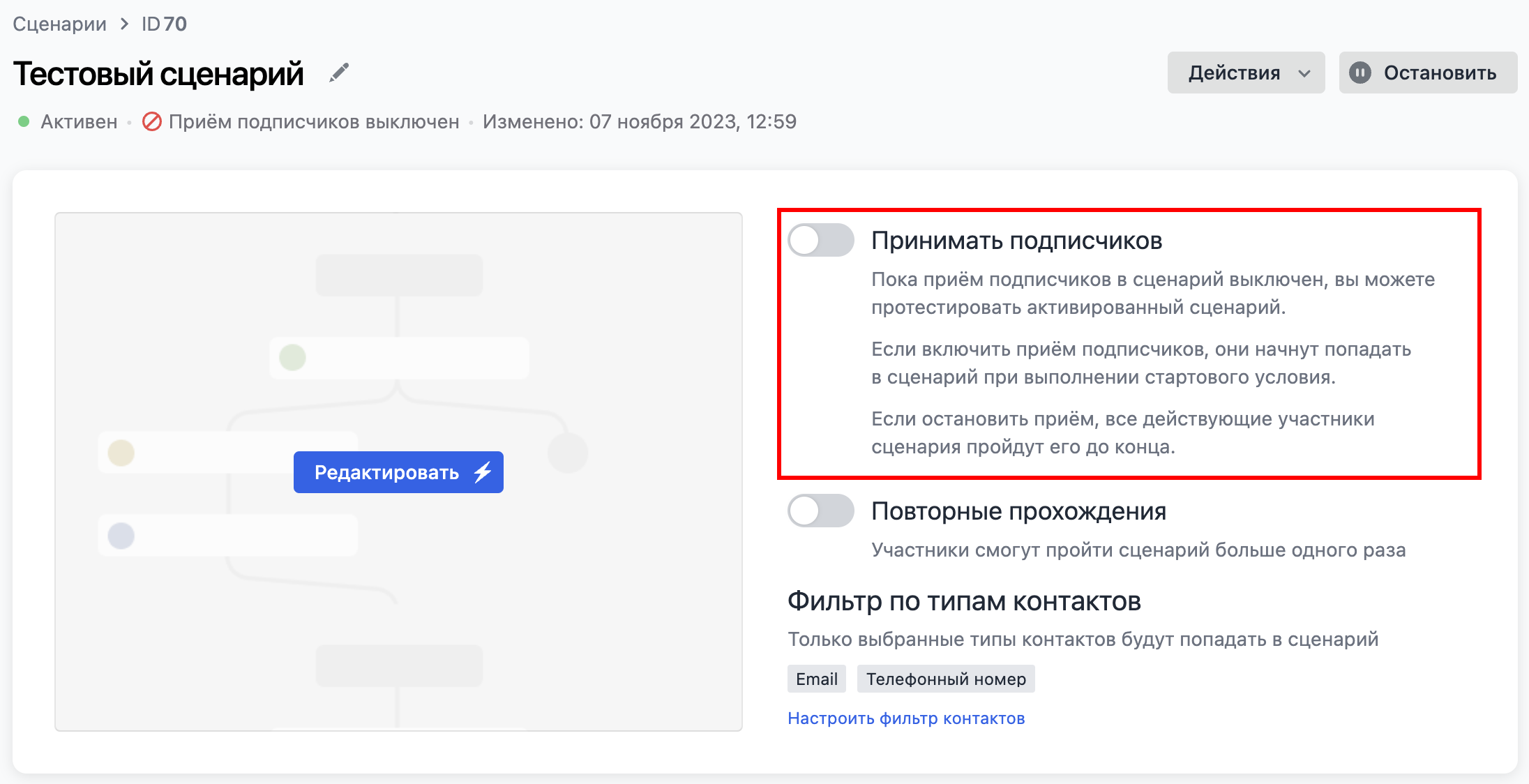Click the pencil icon to rename scenario
Image resolution: width=1529 pixels, height=784 pixels.
(x=340, y=72)
